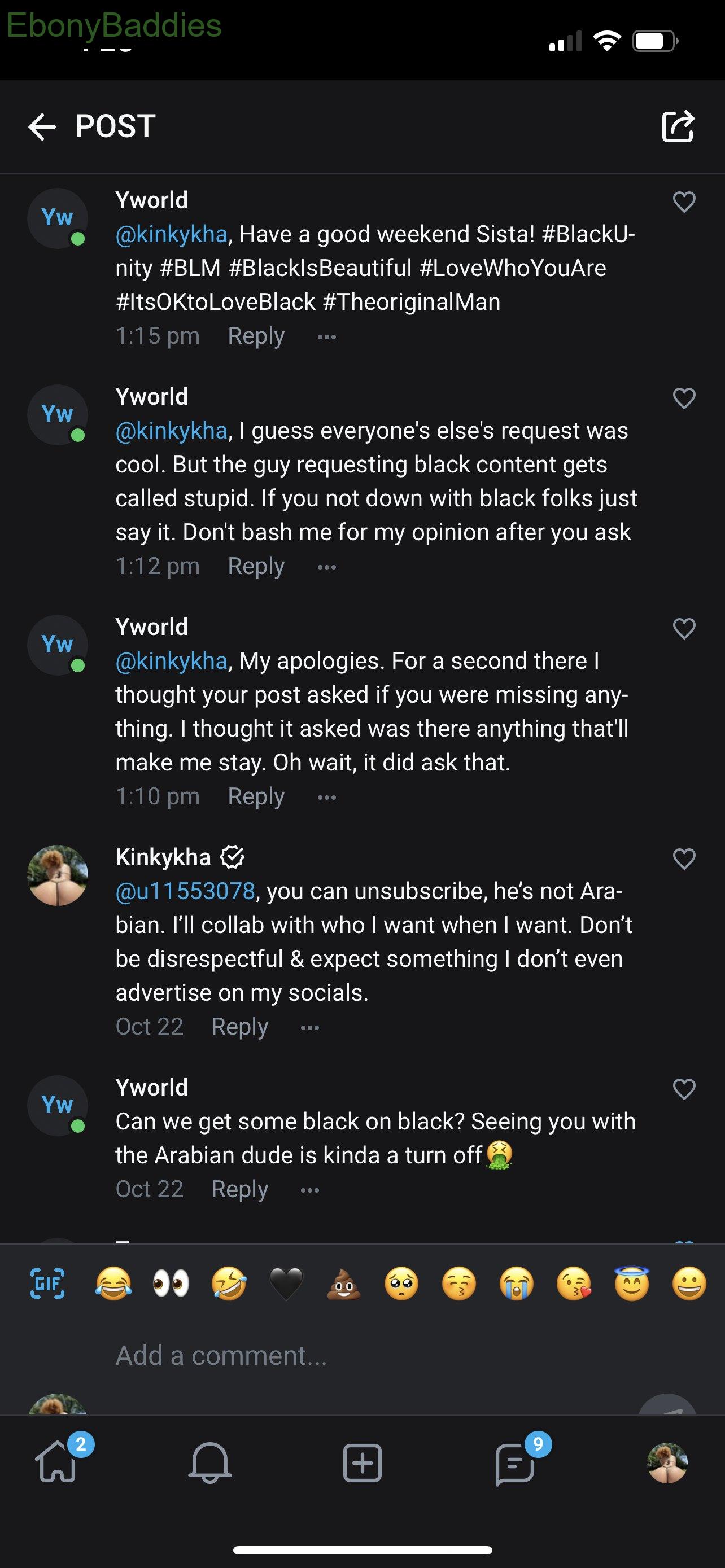Insert the eyes emoji reaction
This screenshot has height=1568, width=725.
click(171, 1284)
